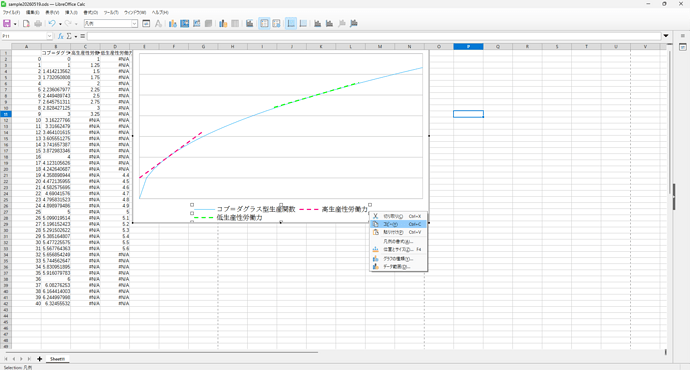Click the letter A text formatting icon
Screen dimensions: 690x370
click(x=158, y=24)
